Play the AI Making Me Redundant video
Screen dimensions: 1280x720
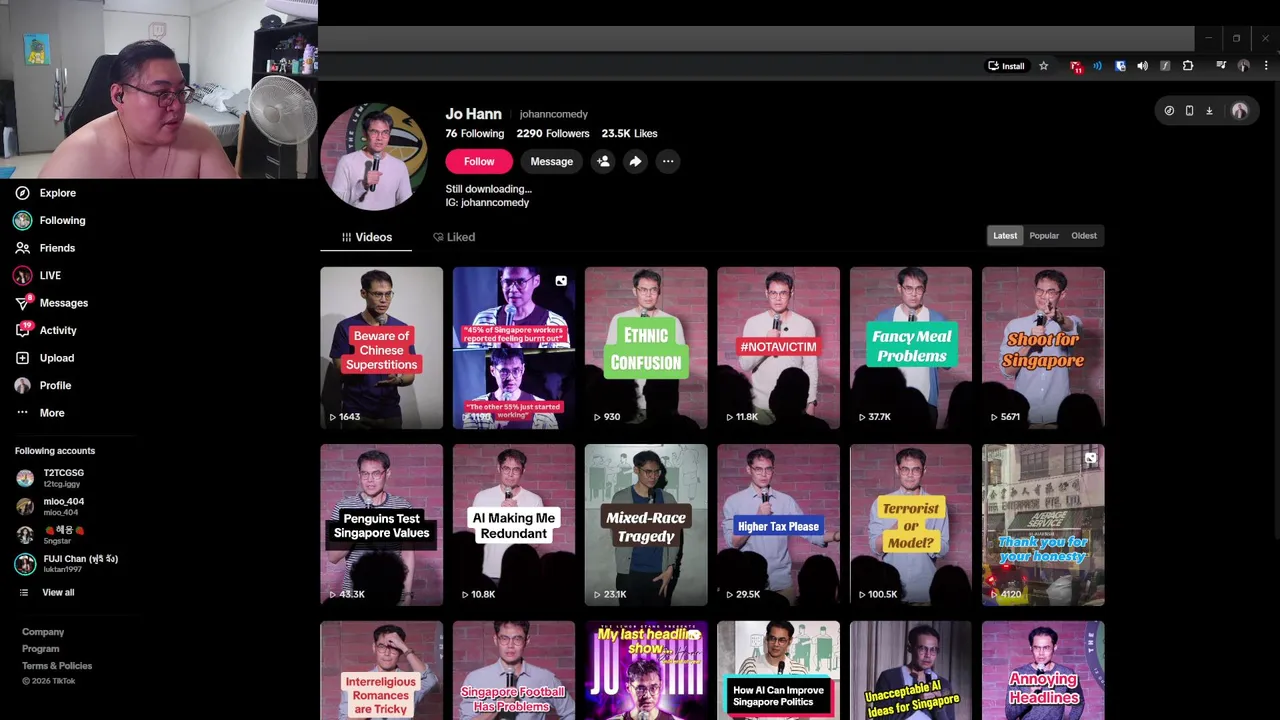514,525
